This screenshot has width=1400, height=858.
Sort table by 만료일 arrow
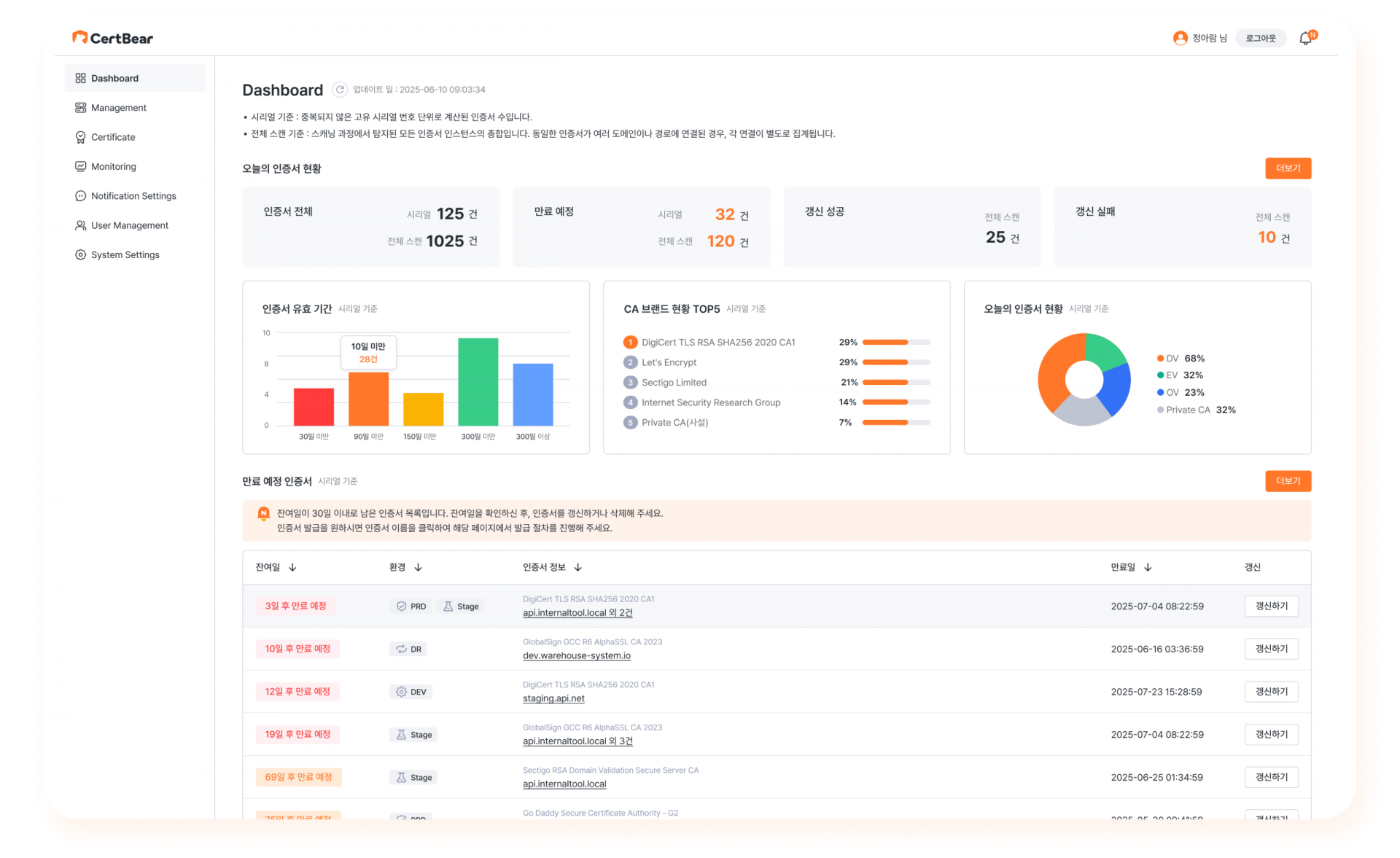tap(1148, 567)
